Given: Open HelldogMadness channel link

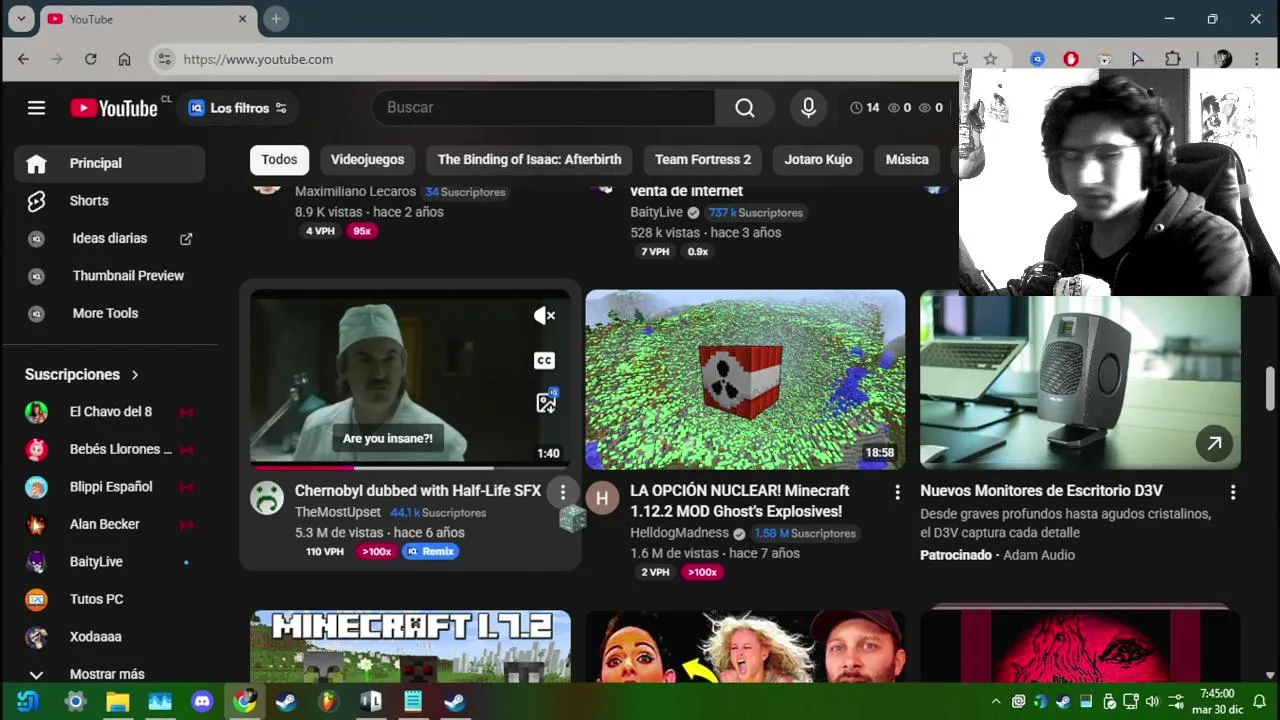Looking at the screenshot, I should click(679, 533).
